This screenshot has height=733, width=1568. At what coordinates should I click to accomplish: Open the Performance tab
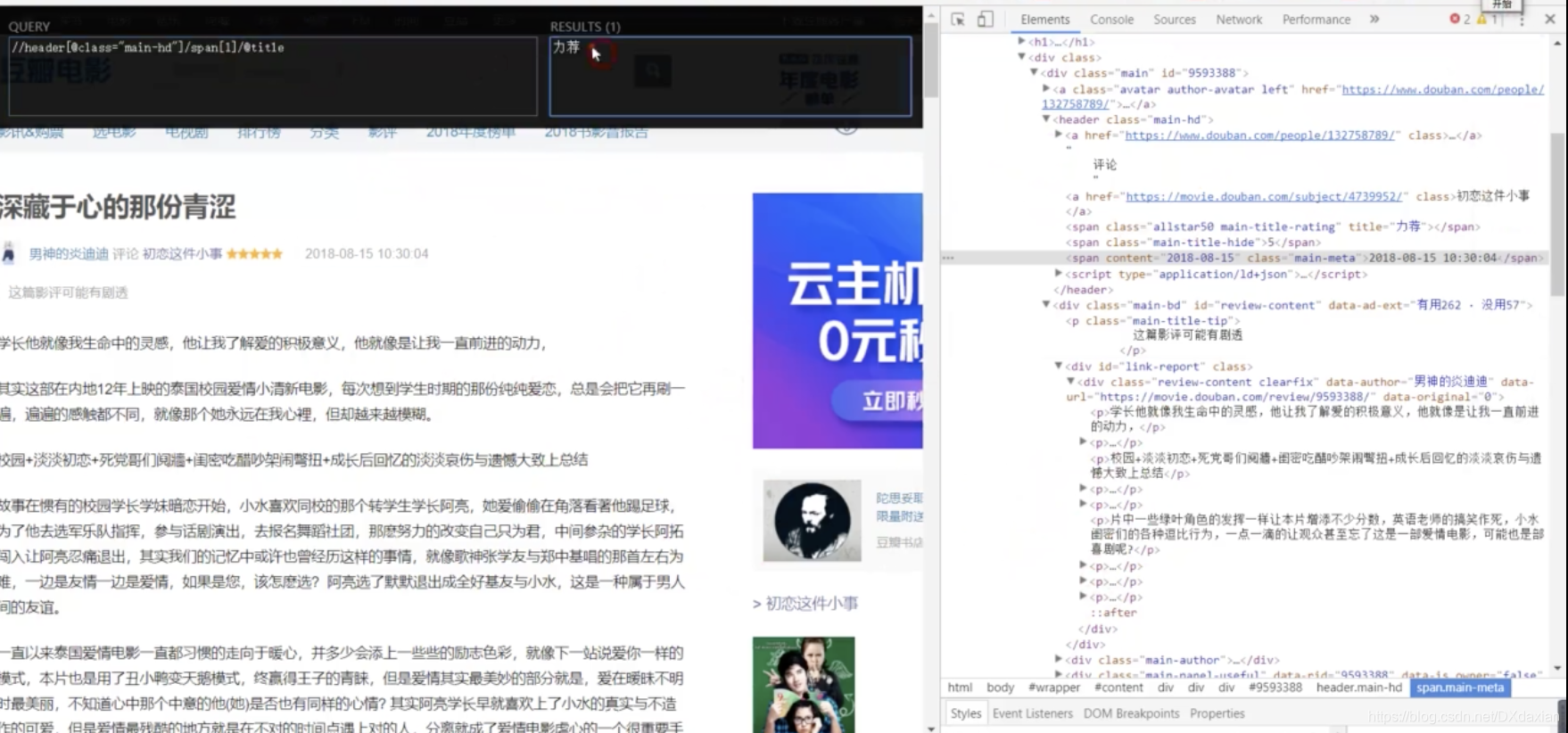1316,19
